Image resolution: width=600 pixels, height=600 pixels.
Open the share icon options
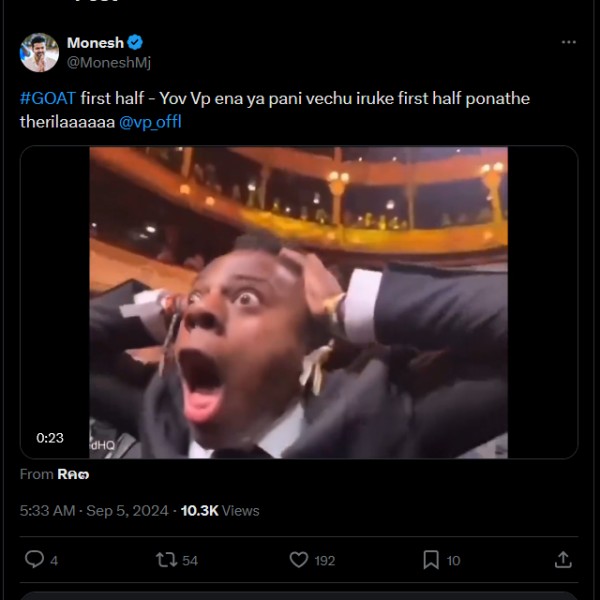pyautogui.click(x=563, y=560)
